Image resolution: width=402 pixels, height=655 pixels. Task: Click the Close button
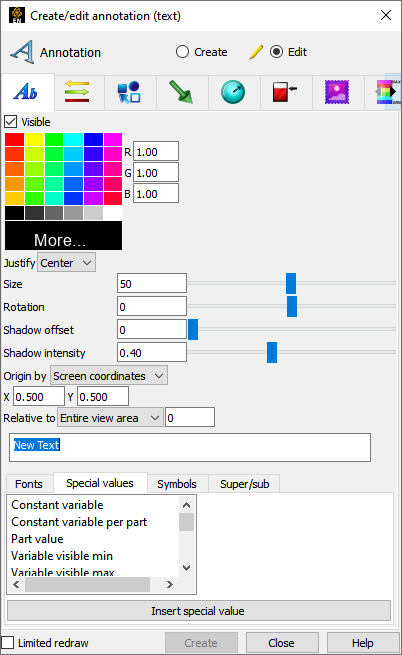point(281,642)
